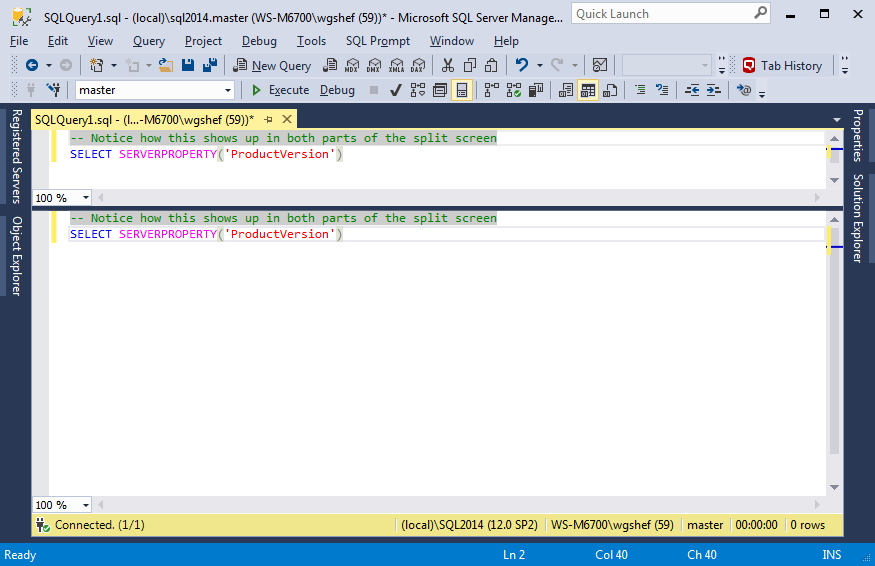Click the Debug button
This screenshot has height=566, width=875.
pos(337,90)
